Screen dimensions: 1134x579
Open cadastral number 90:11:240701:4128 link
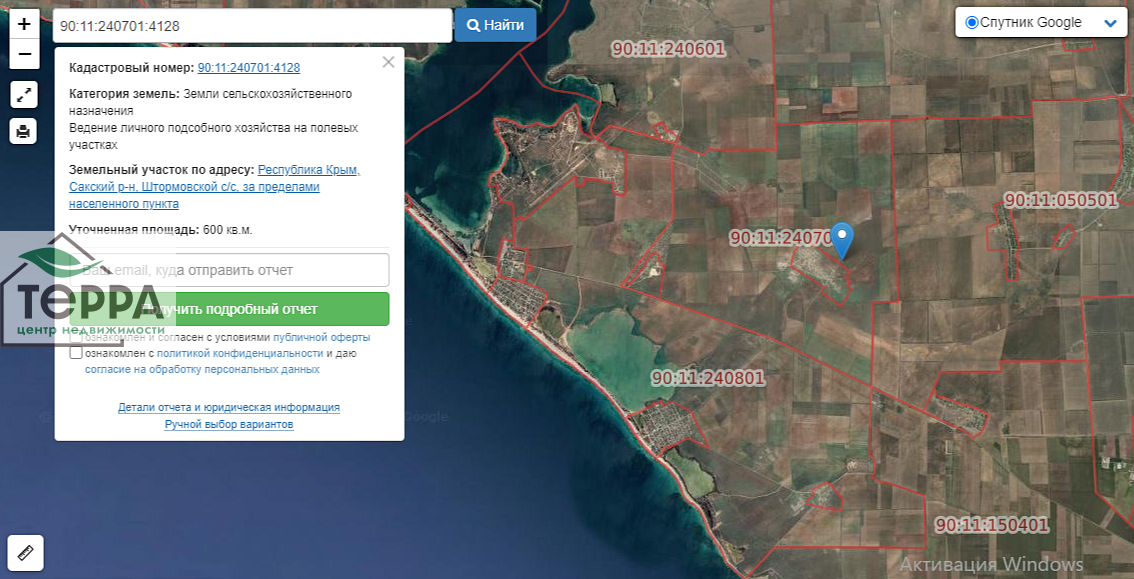tap(249, 68)
